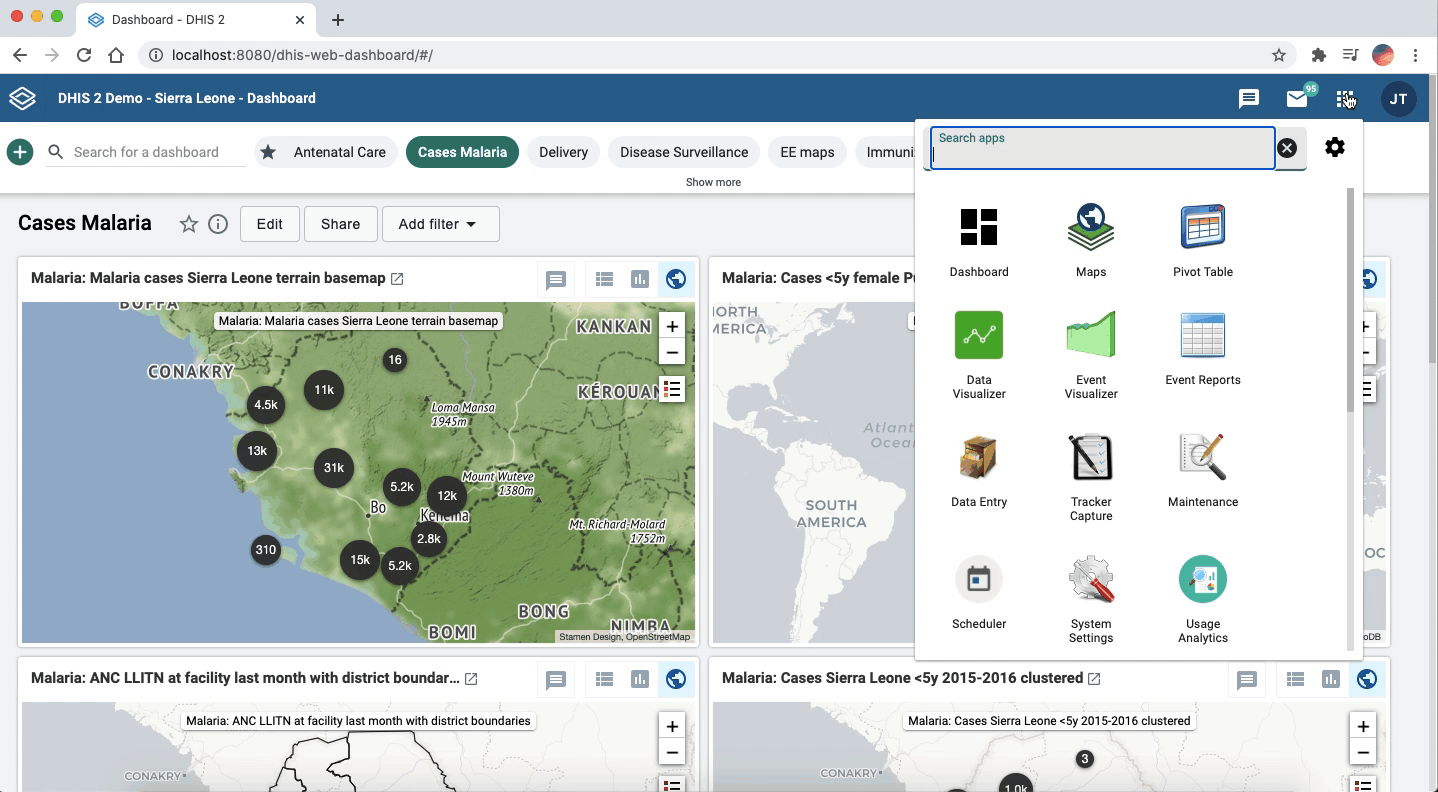This screenshot has width=1438, height=792.
Task: Launch the Maintenance app
Action: click(x=1202, y=458)
